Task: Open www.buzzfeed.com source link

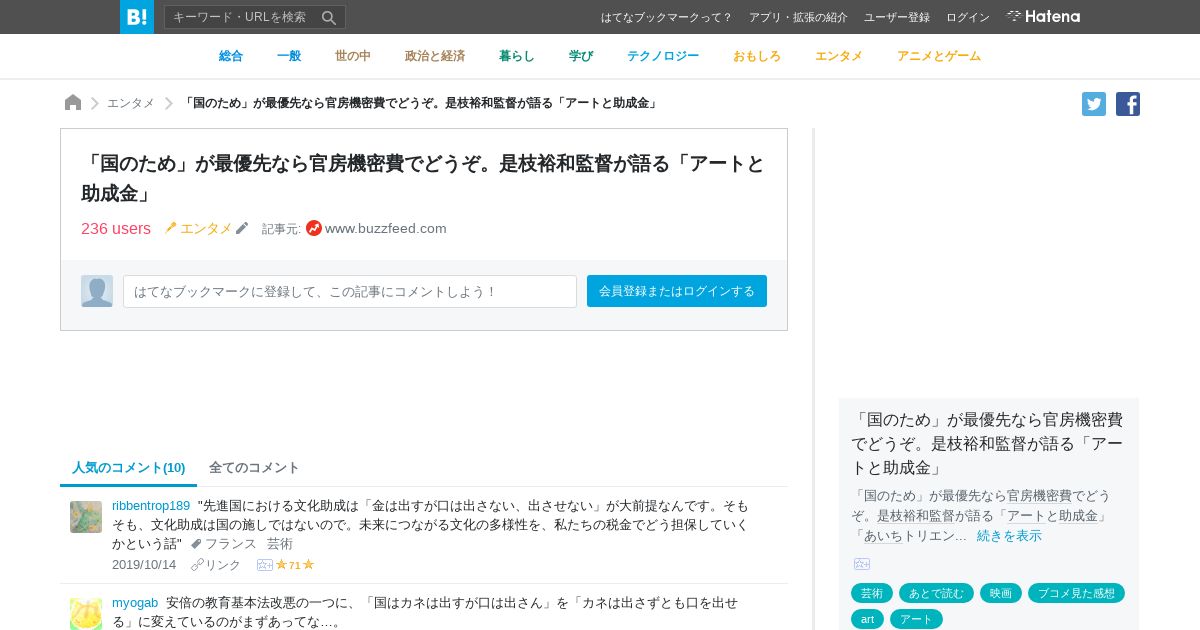Action: 386,228
